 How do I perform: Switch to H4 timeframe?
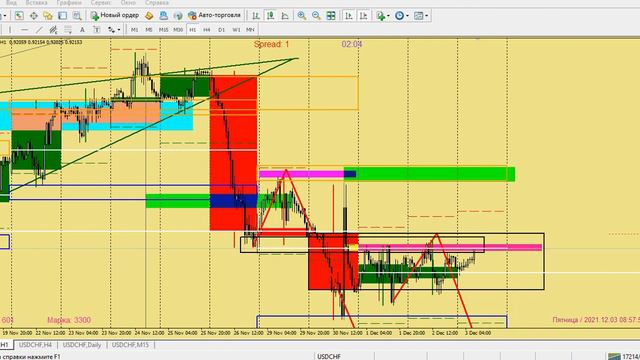click(x=207, y=30)
